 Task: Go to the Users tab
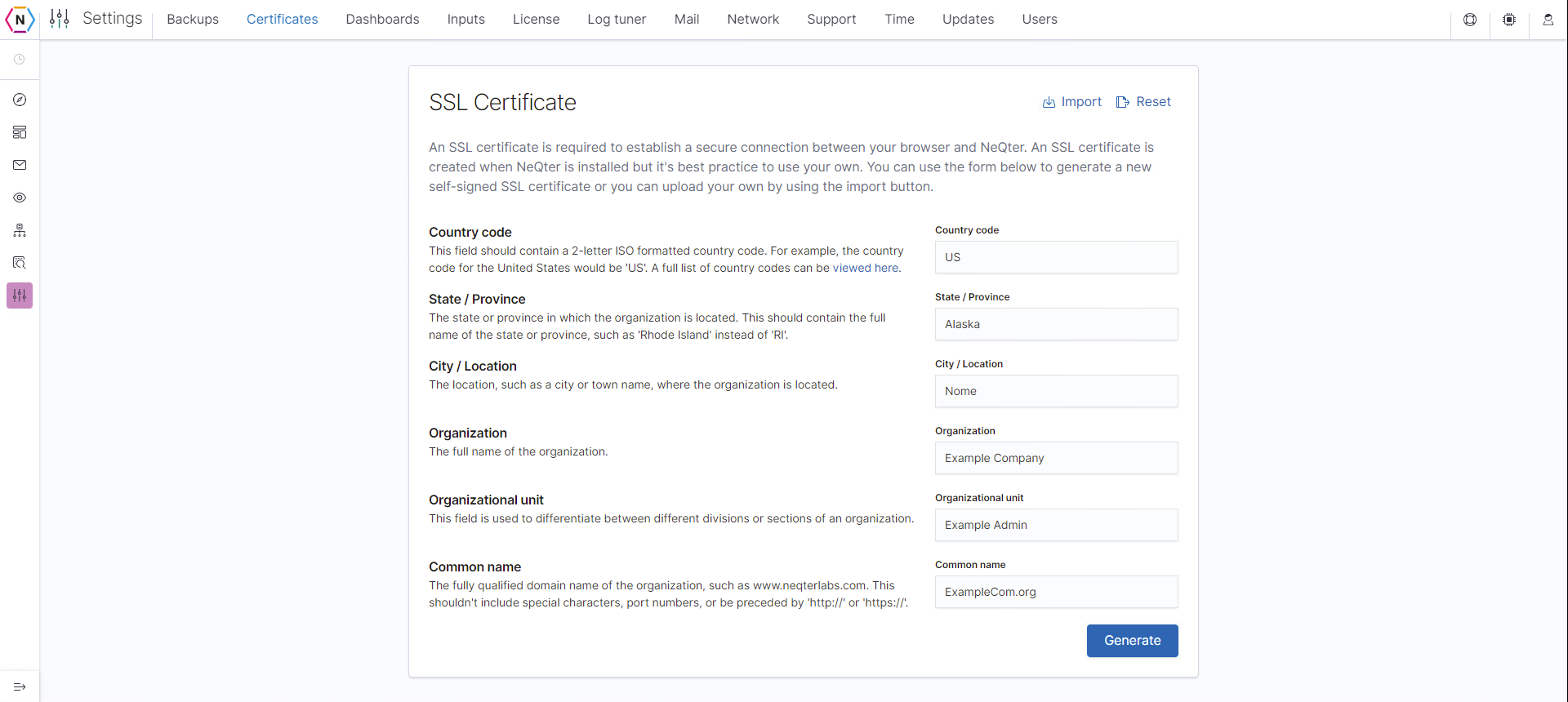[1040, 20]
